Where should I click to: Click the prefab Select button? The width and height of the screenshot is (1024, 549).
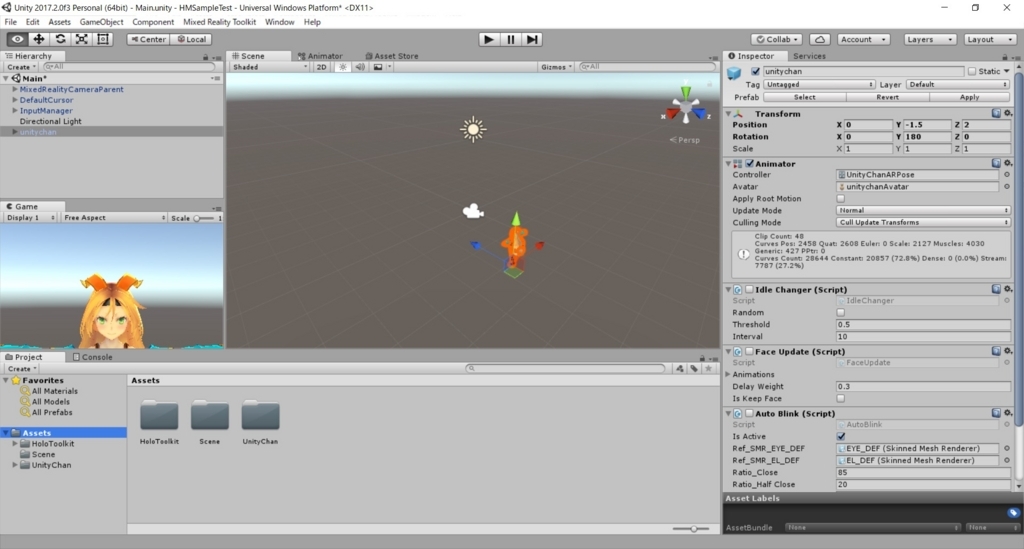click(x=805, y=97)
